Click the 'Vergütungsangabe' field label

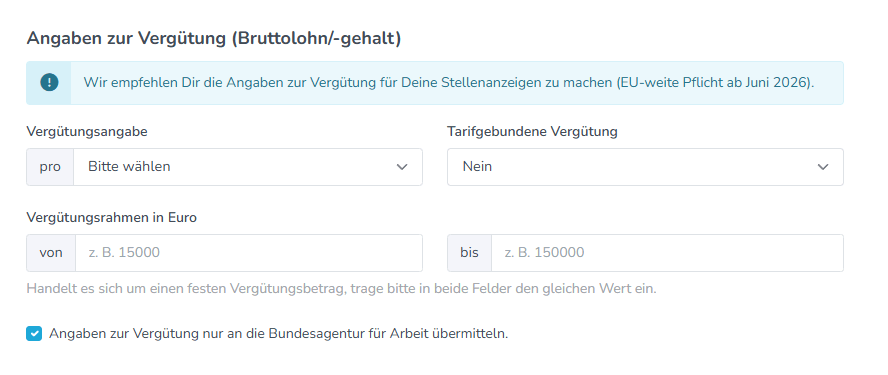click(x=87, y=132)
